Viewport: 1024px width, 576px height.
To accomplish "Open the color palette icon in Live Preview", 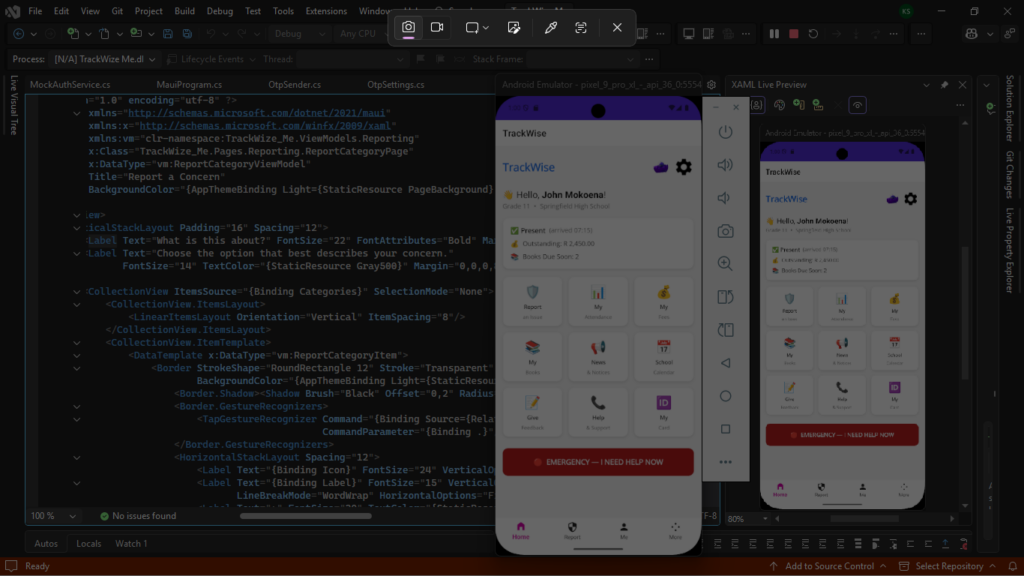I will 779,104.
